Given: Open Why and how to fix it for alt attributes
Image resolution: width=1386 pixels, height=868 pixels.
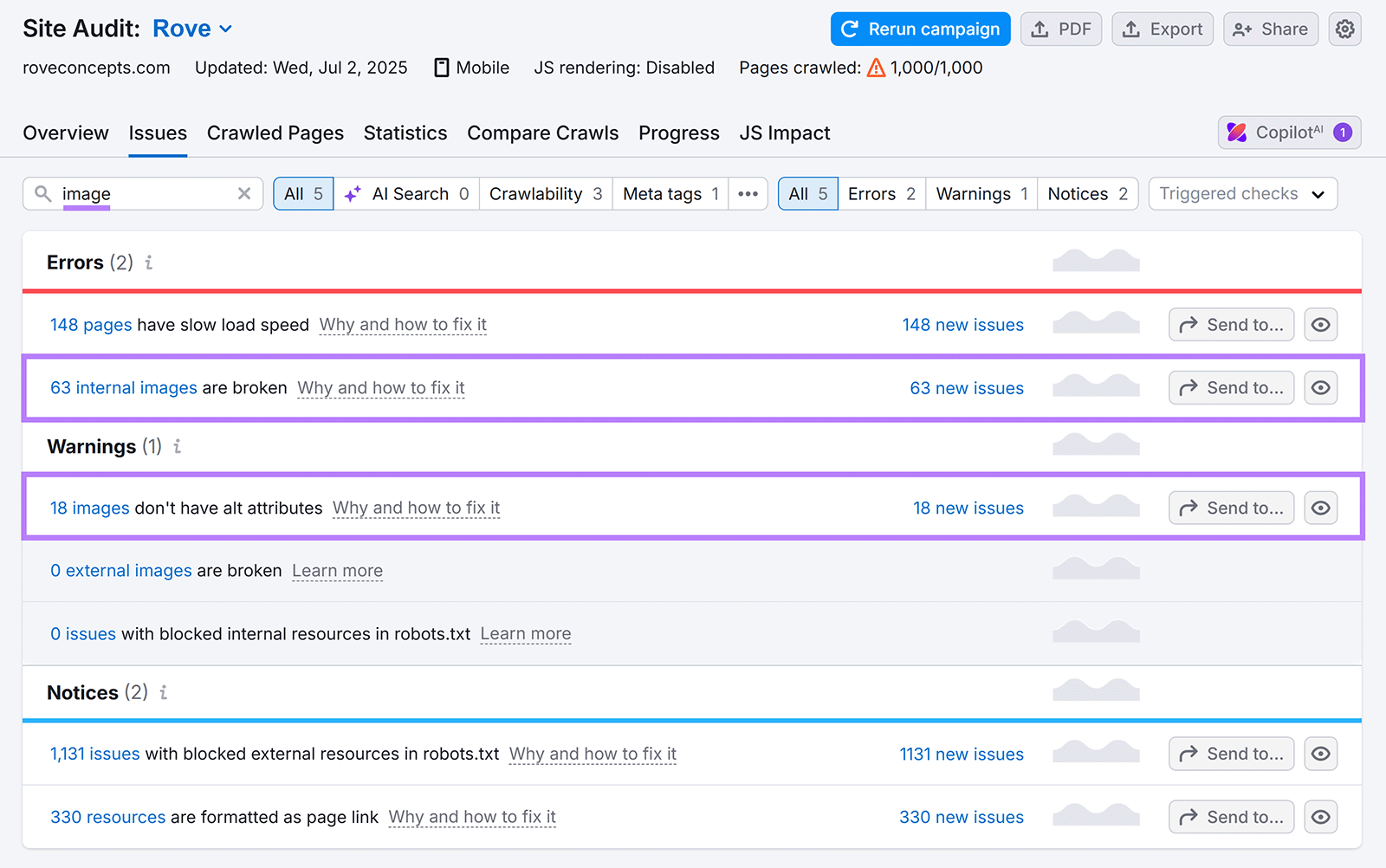Looking at the screenshot, I should [x=416, y=508].
